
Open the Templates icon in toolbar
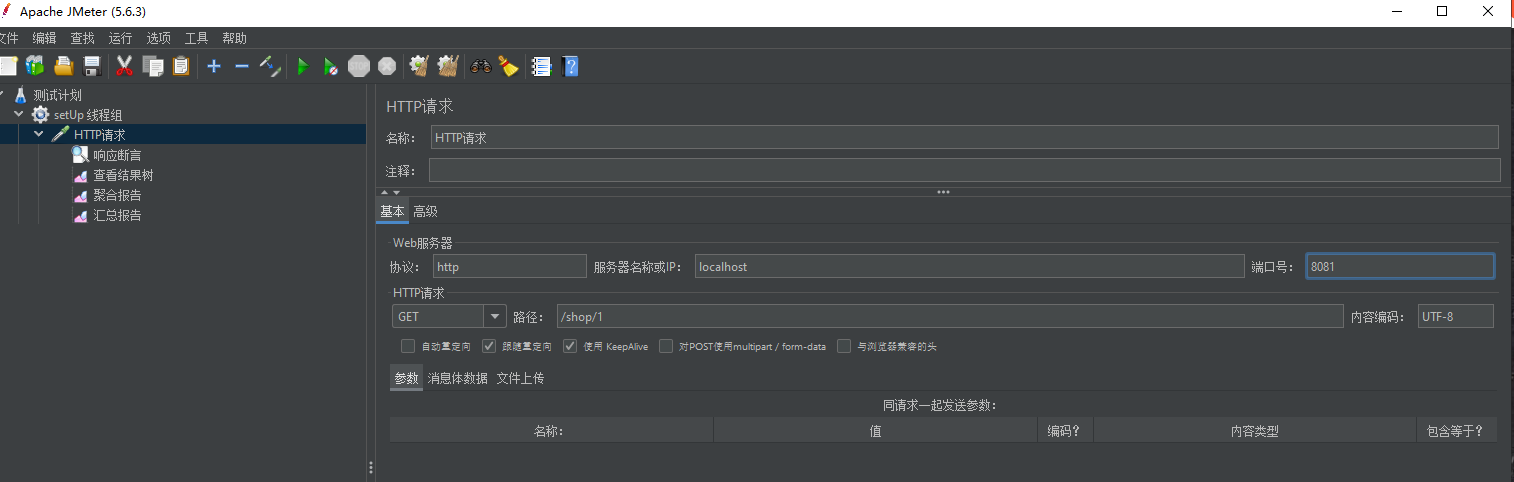(35, 66)
